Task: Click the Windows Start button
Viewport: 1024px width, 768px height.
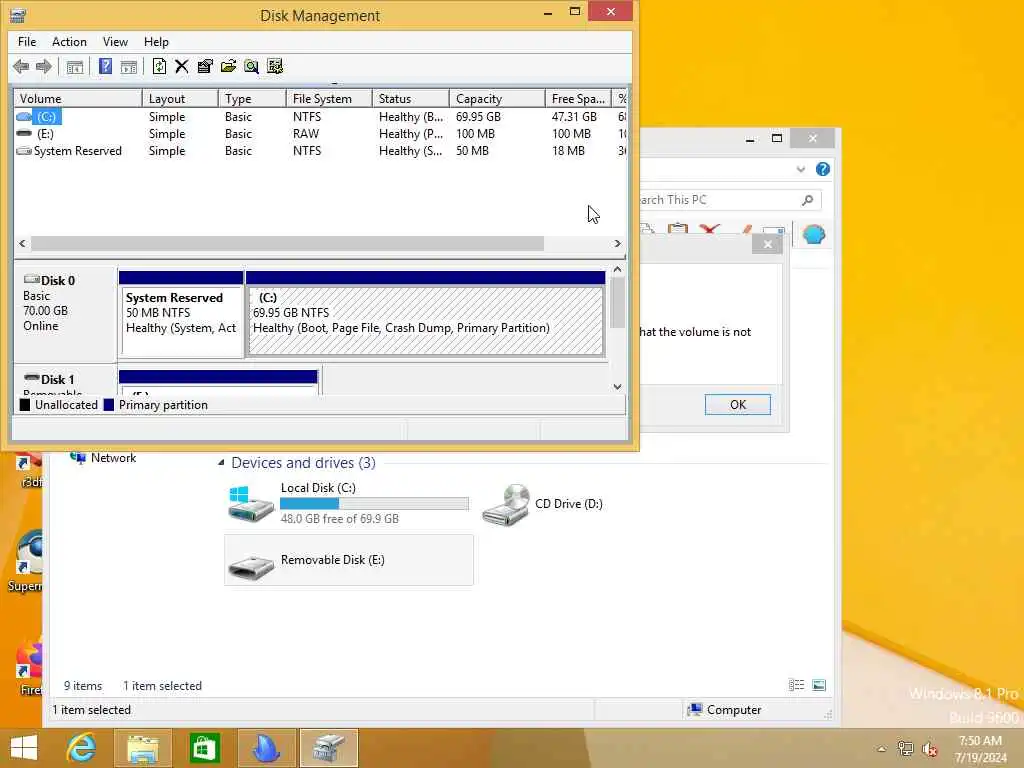Action: [x=24, y=748]
